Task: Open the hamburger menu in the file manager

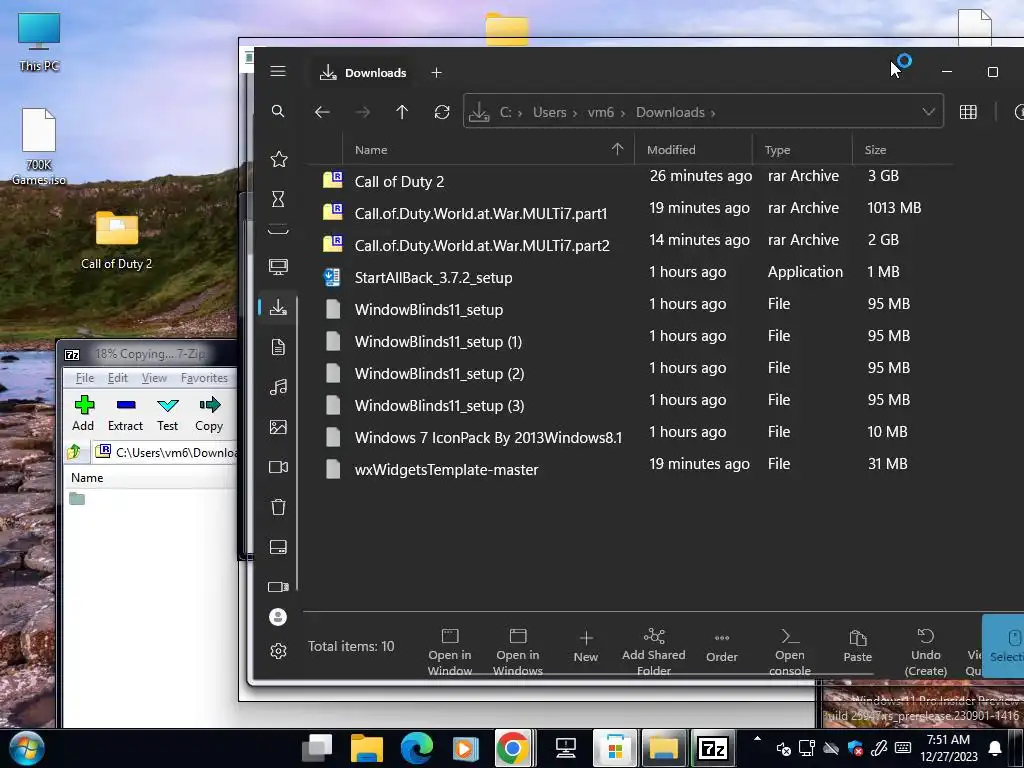Action: point(278,71)
